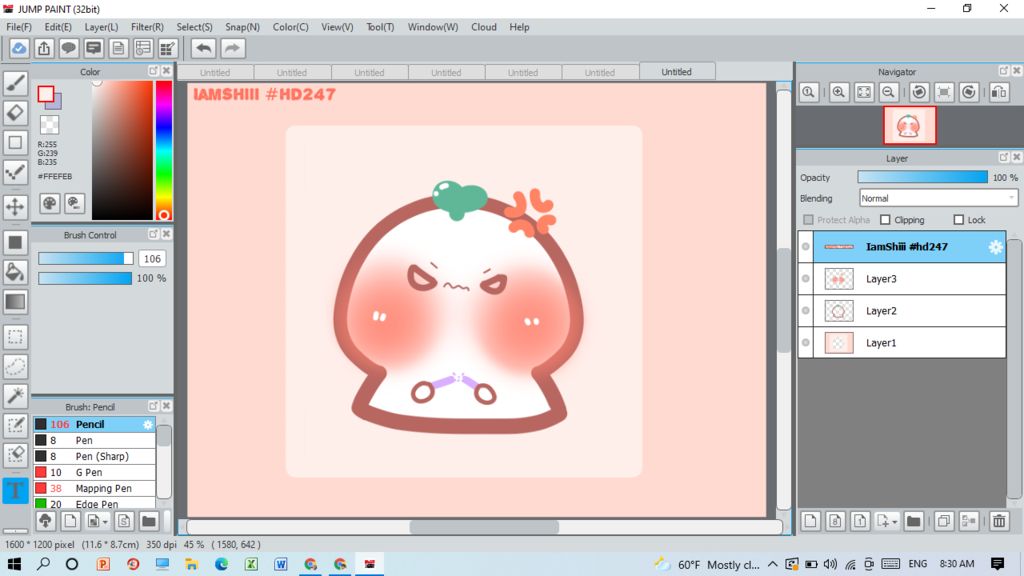Select the Magic Wand tool

[x=15, y=395]
